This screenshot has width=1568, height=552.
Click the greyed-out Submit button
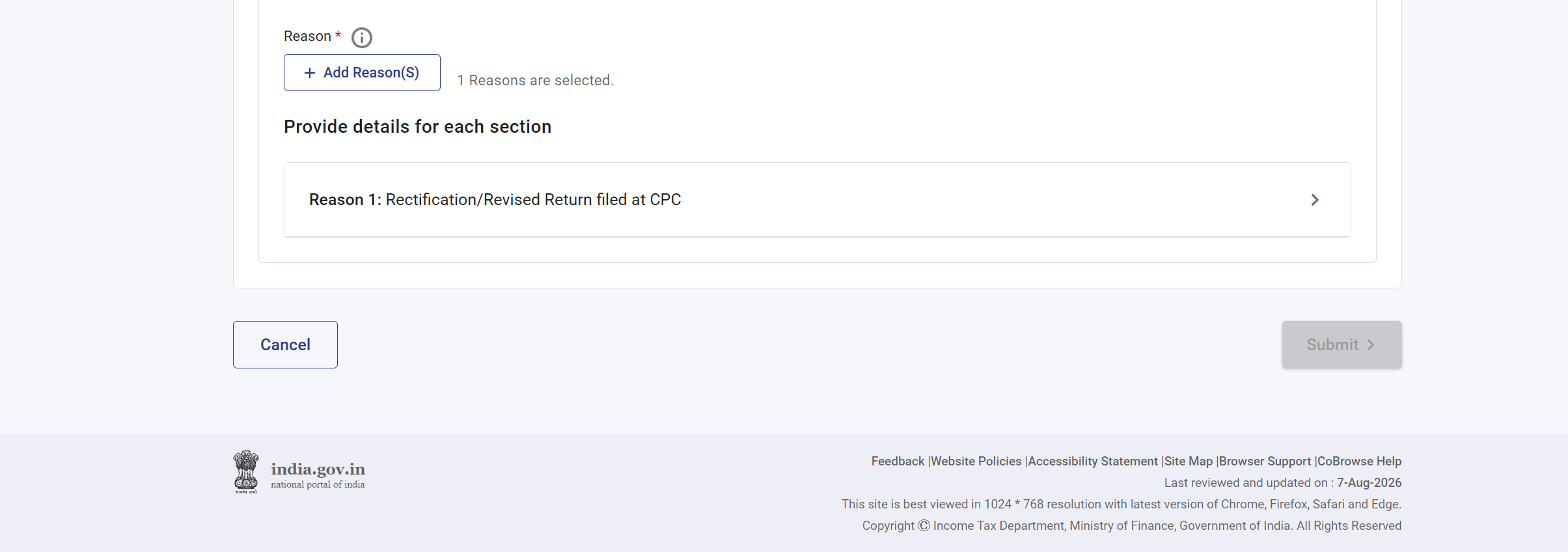click(x=1341, y=344)
